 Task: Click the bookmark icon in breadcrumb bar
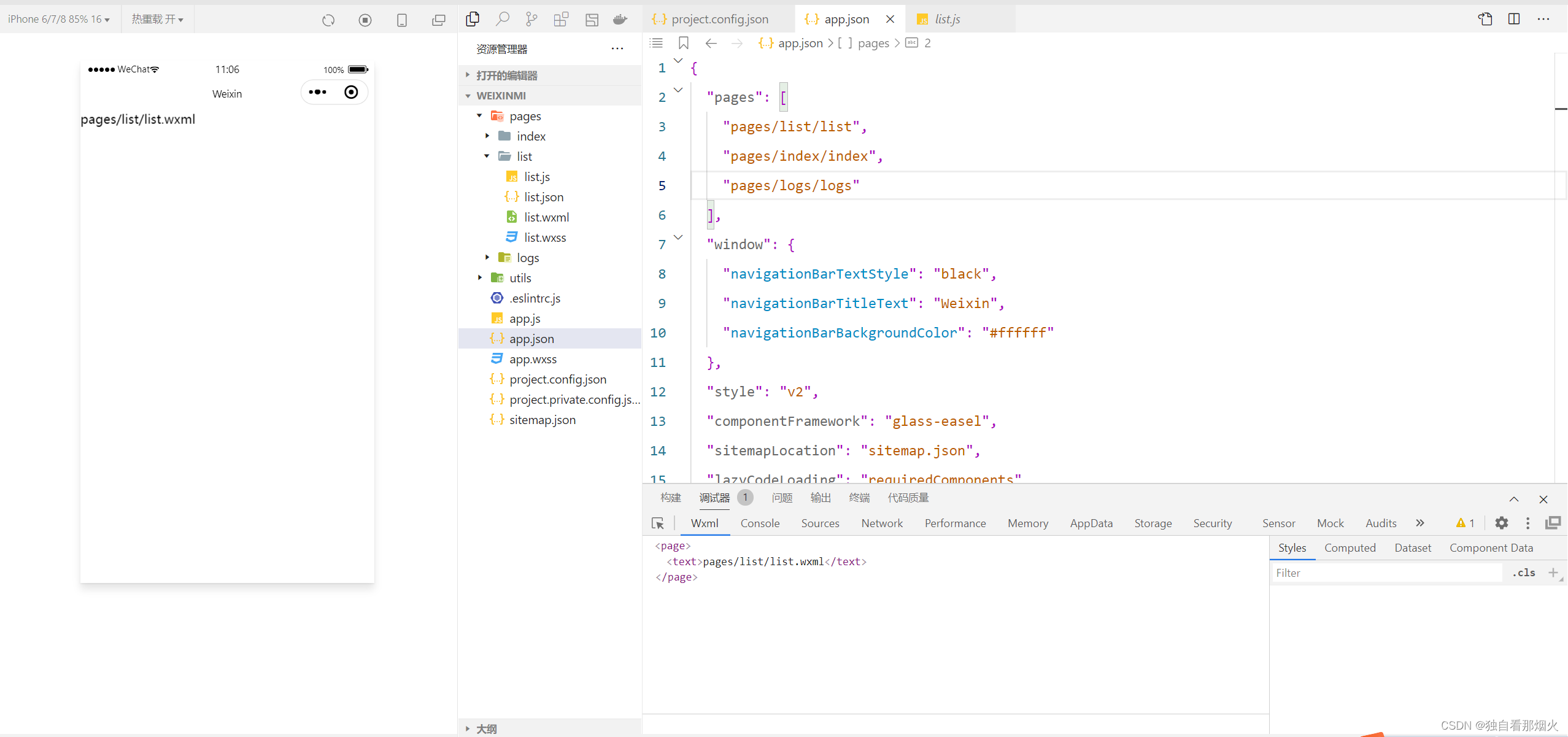point(683,43)
